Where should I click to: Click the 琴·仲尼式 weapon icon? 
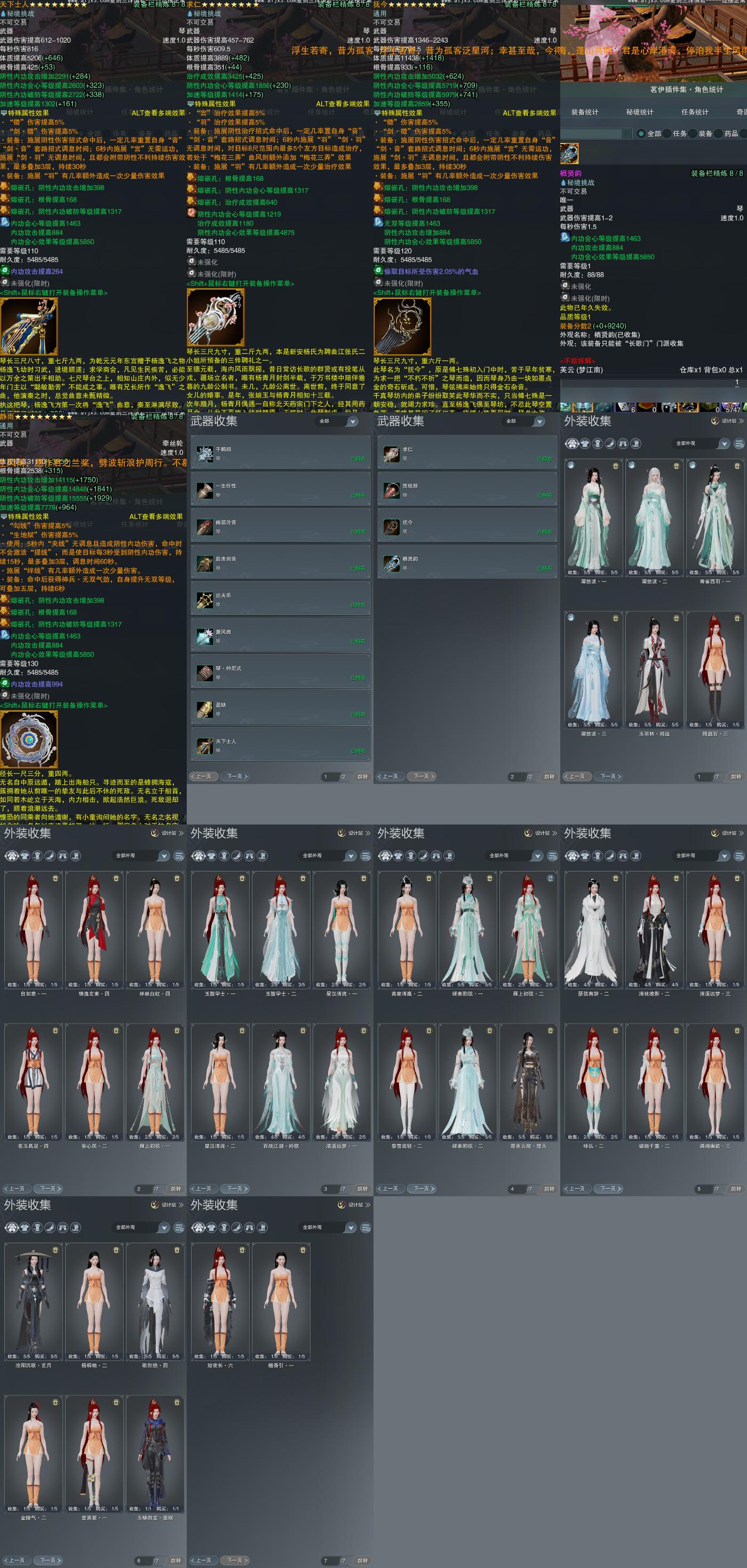click(204, 673)
